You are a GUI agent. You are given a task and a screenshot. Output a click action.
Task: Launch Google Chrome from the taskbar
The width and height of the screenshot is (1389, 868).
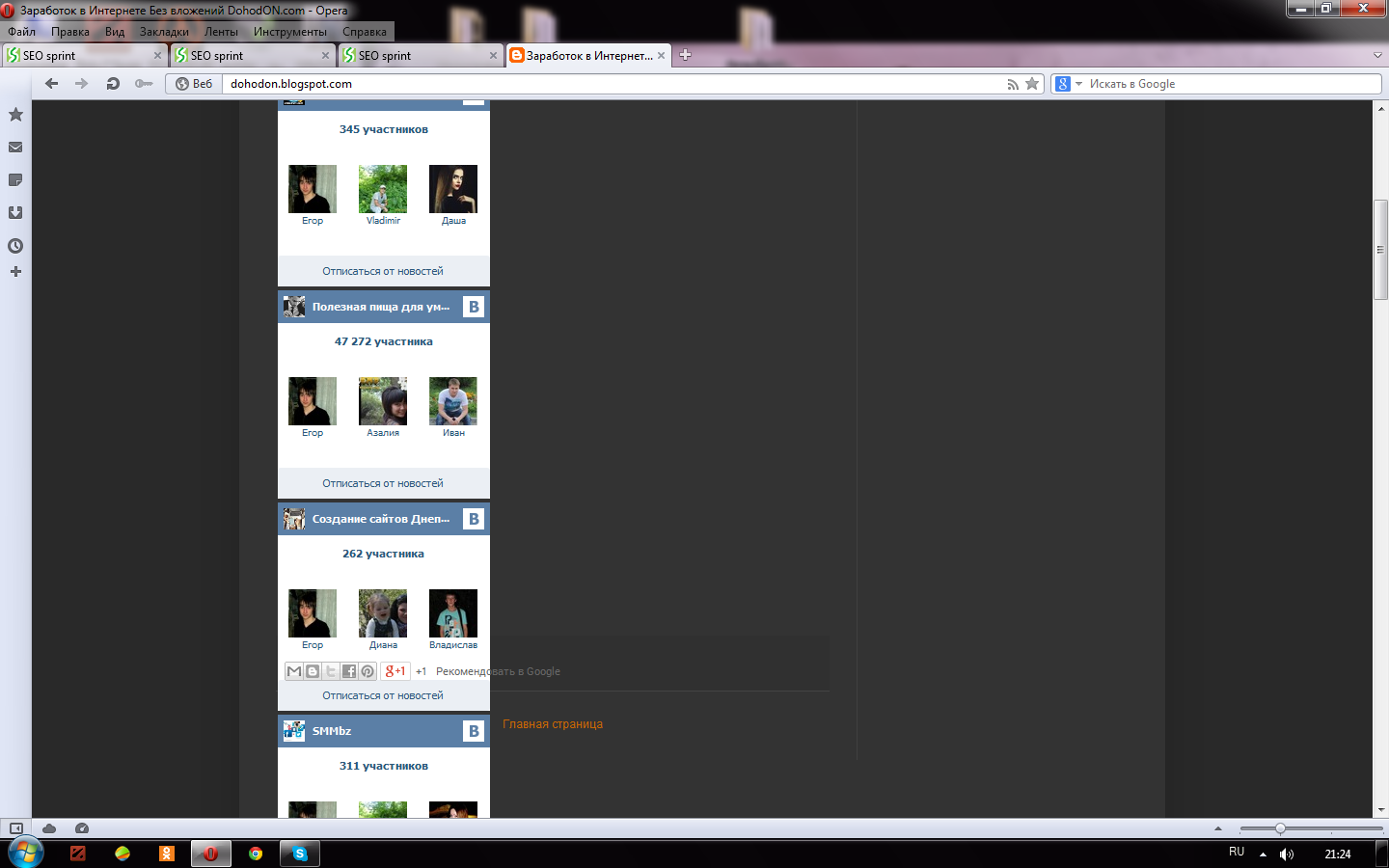(x=256, y=854)
